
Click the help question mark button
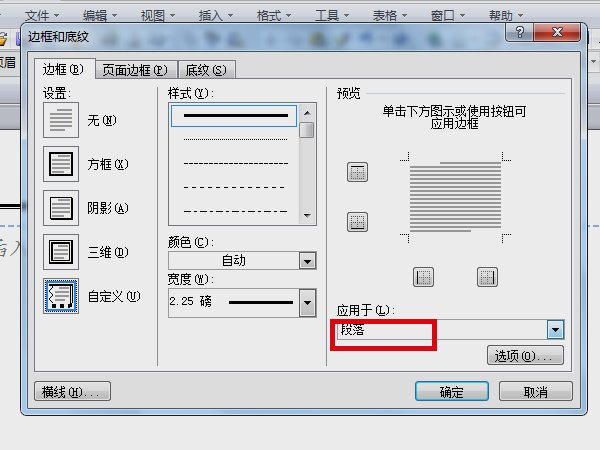520,32
